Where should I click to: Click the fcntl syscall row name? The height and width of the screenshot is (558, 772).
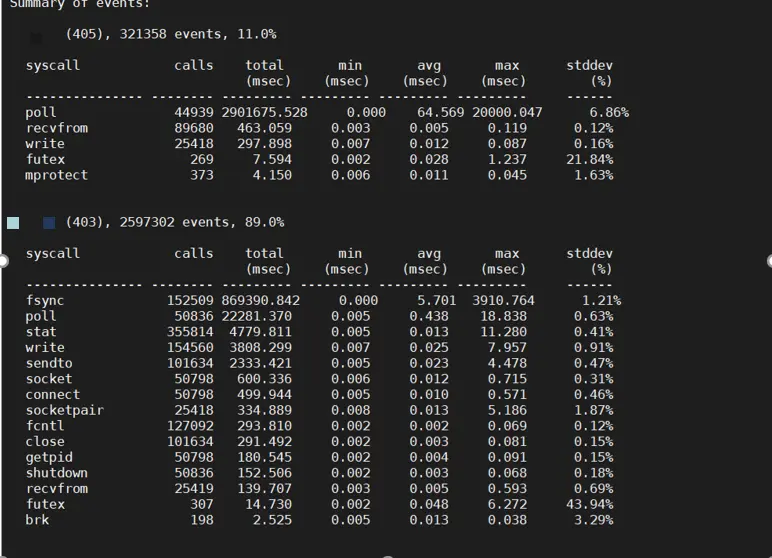tap(45, 426)
